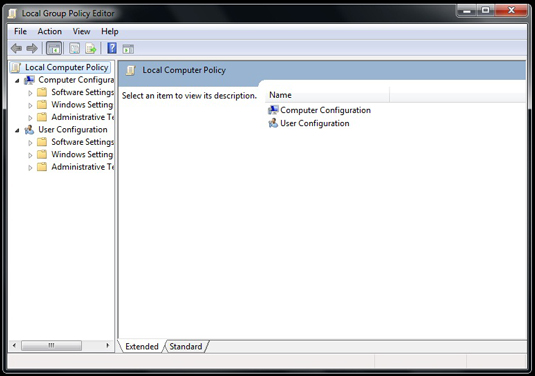Click Administrative Templates folder icon under User Configuration
The image size is (535, 376).
tap(42, 167)
